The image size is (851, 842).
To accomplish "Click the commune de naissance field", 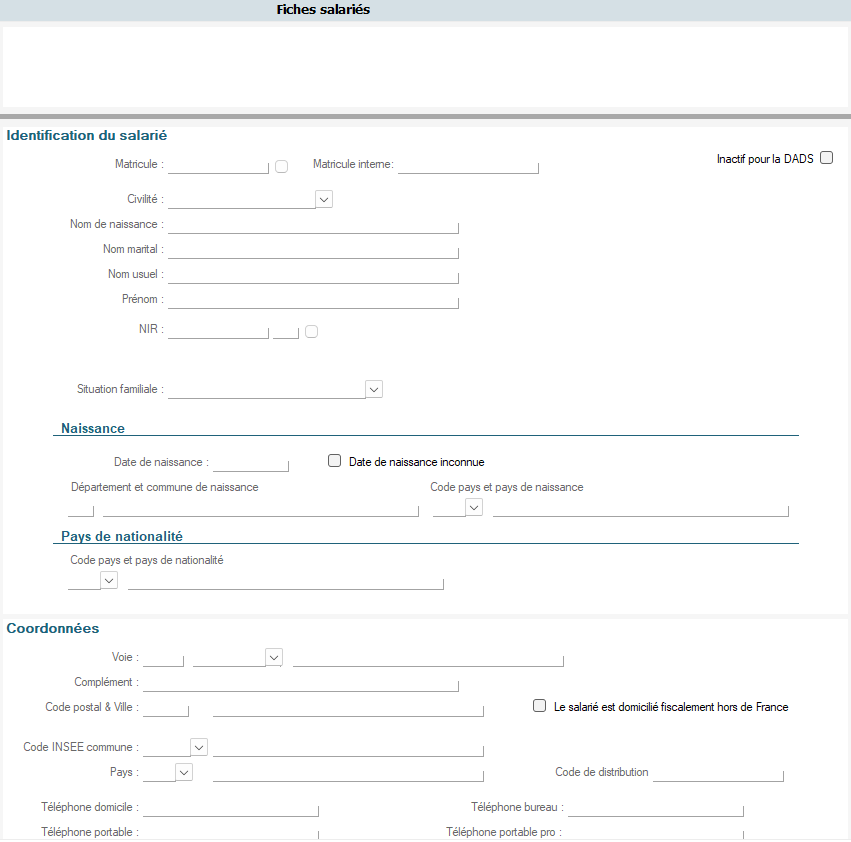I will (x=261, y=509).
